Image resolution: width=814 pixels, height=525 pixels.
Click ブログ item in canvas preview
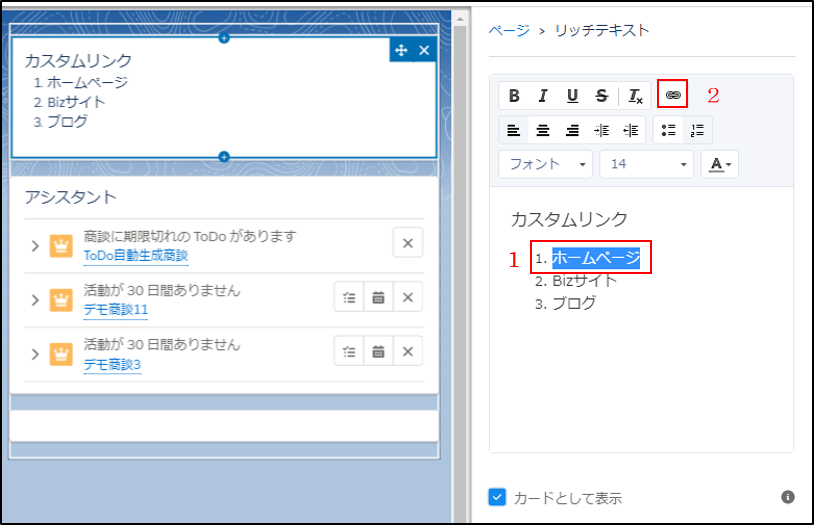pyautogui.click(x=67, y=122)
